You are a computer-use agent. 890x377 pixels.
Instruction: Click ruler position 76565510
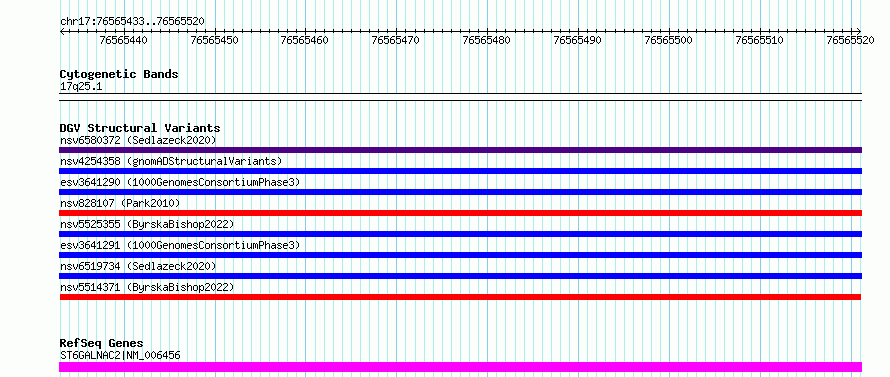point(759,40)
